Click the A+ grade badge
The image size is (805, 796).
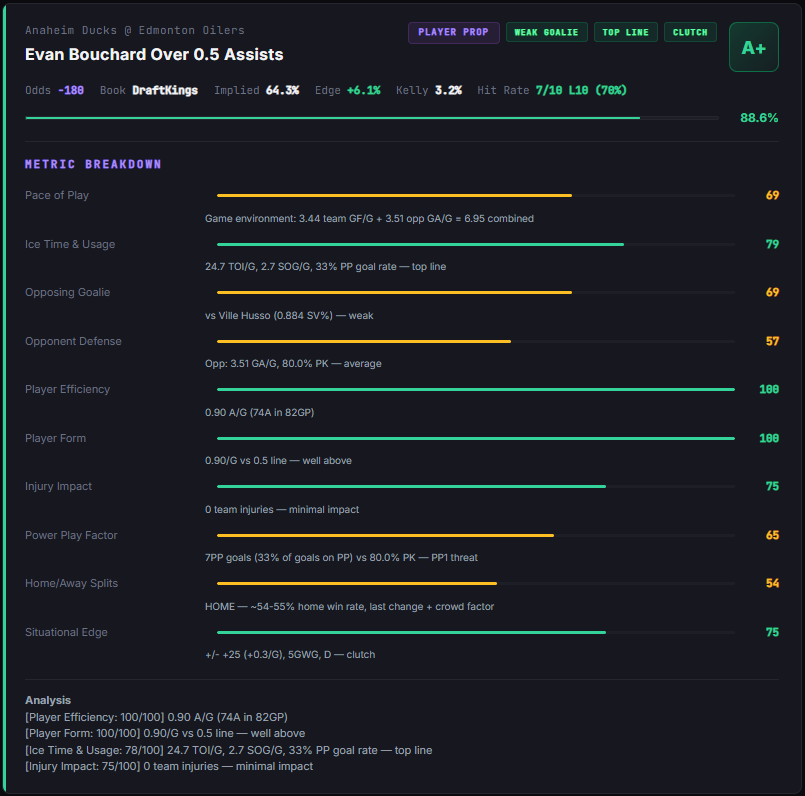pyautogui.click(x=753, y=46)
